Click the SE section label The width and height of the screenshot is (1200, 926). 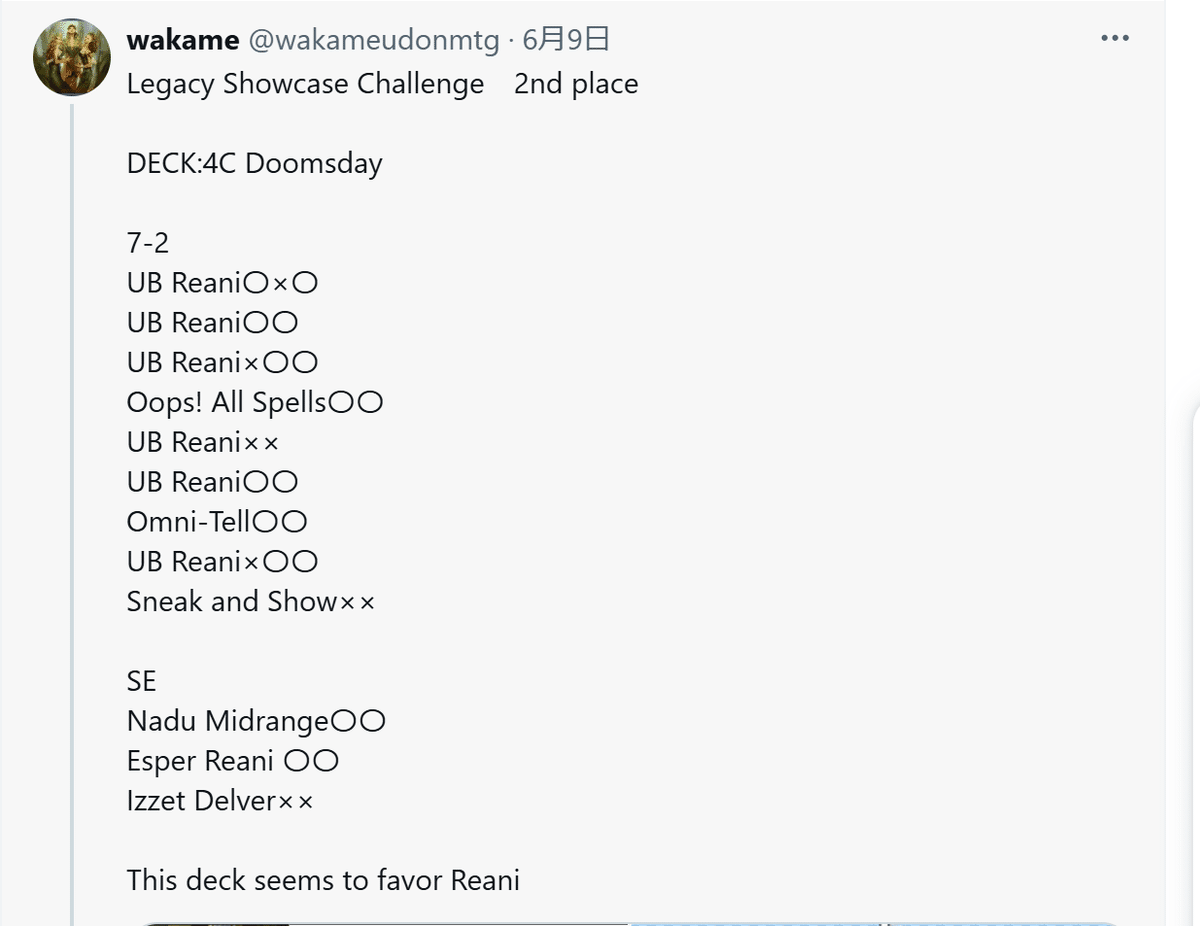pyautogui.click(x=141, y=681)
